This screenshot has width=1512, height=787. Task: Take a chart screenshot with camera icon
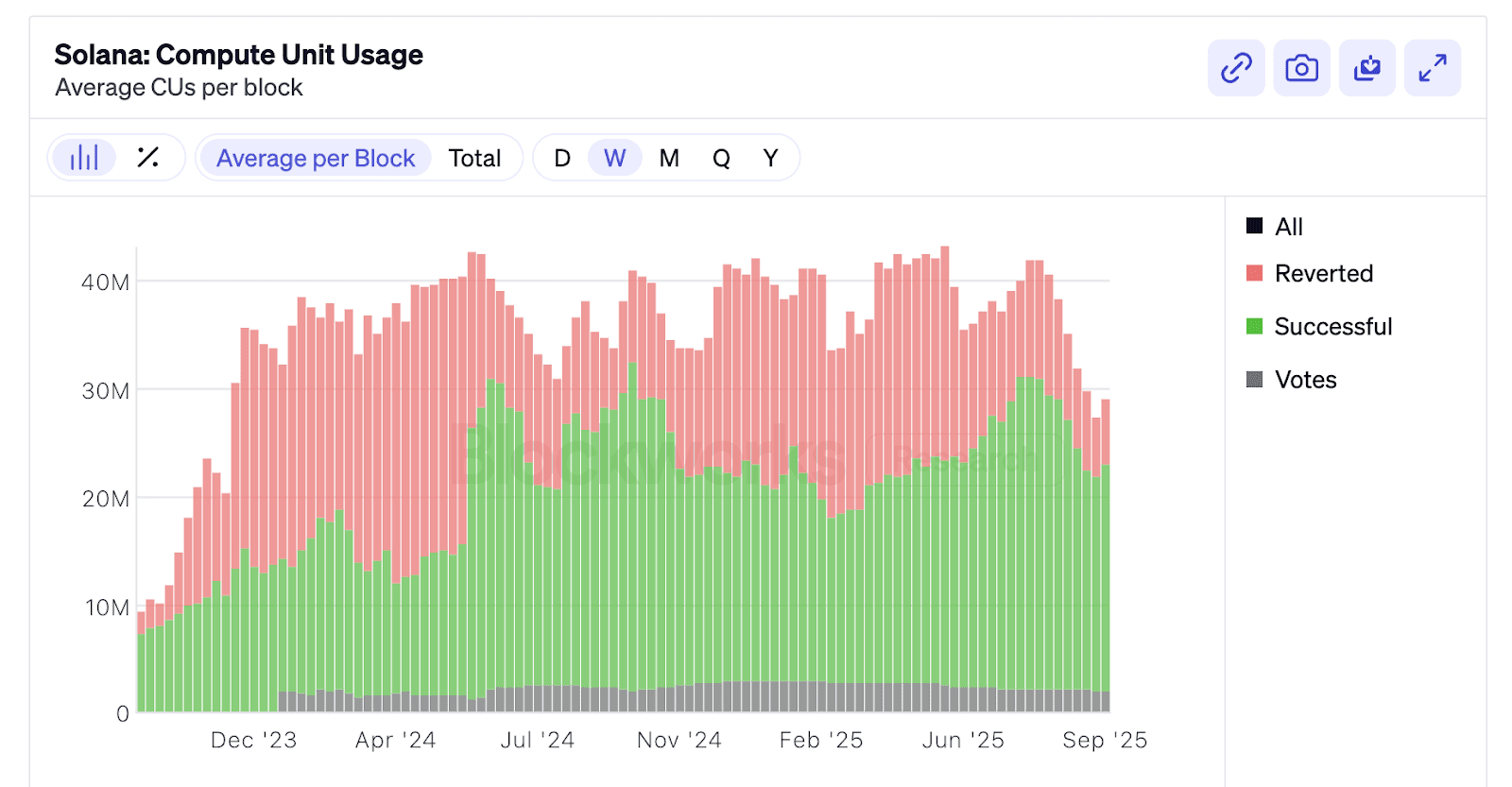pyautogui.click(x=1301, y=68)
